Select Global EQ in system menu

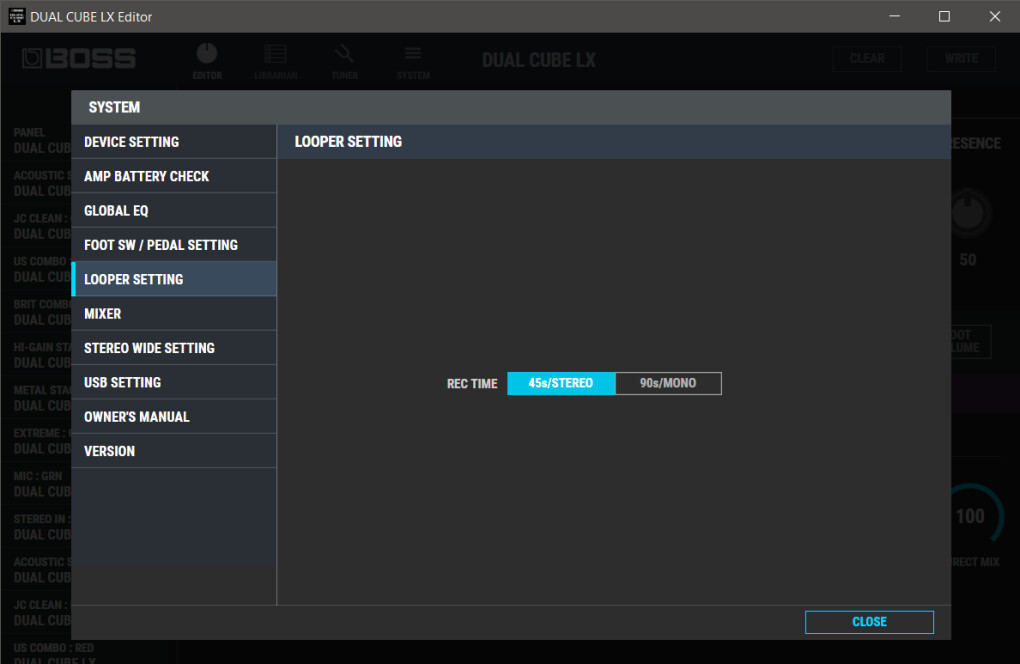pos(174,211)
